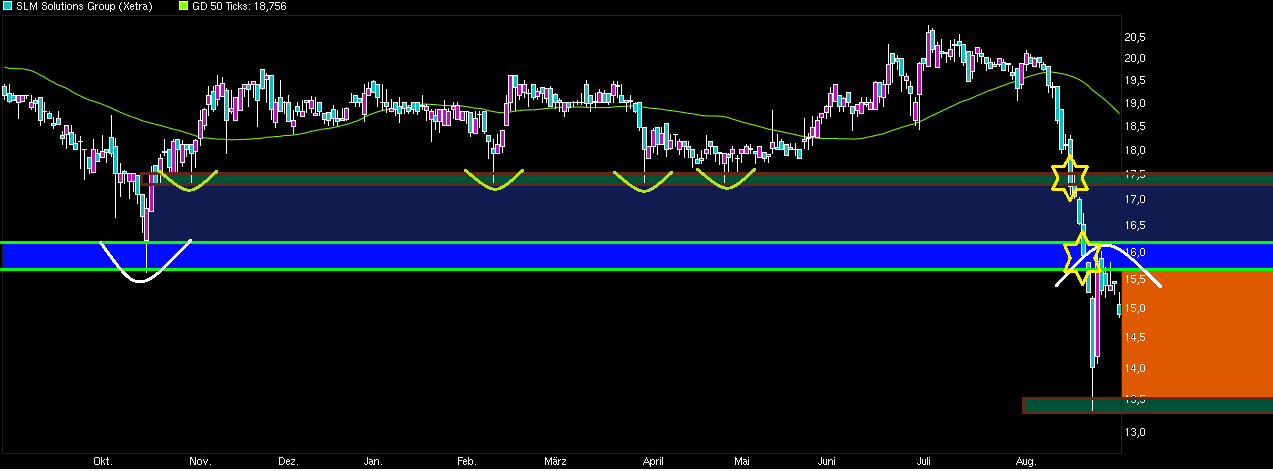Screen dimensions: 1273x471
Task: Click the 16,0 price axis value
Action: 1135,254
